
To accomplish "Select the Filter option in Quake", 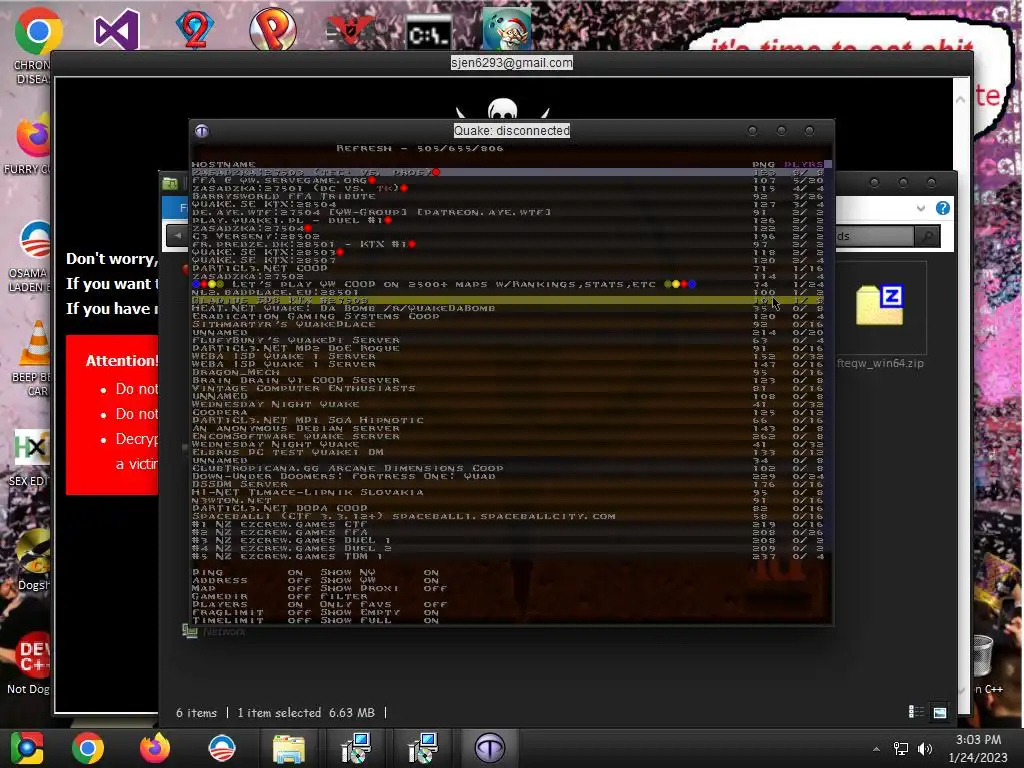I will click(344, 596).
